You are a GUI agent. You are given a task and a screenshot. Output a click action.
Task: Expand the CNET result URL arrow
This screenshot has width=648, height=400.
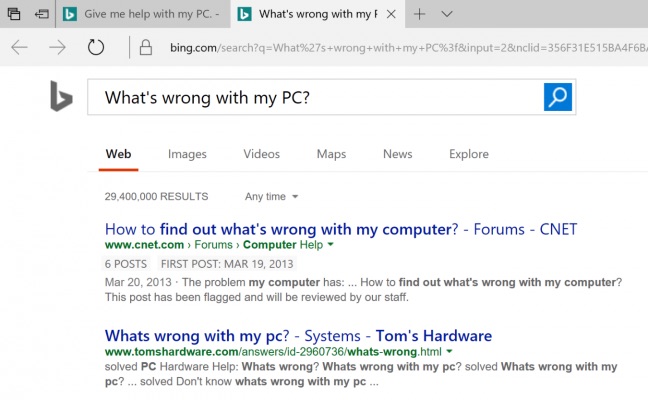pyautogui.click(x=331, y=244)
